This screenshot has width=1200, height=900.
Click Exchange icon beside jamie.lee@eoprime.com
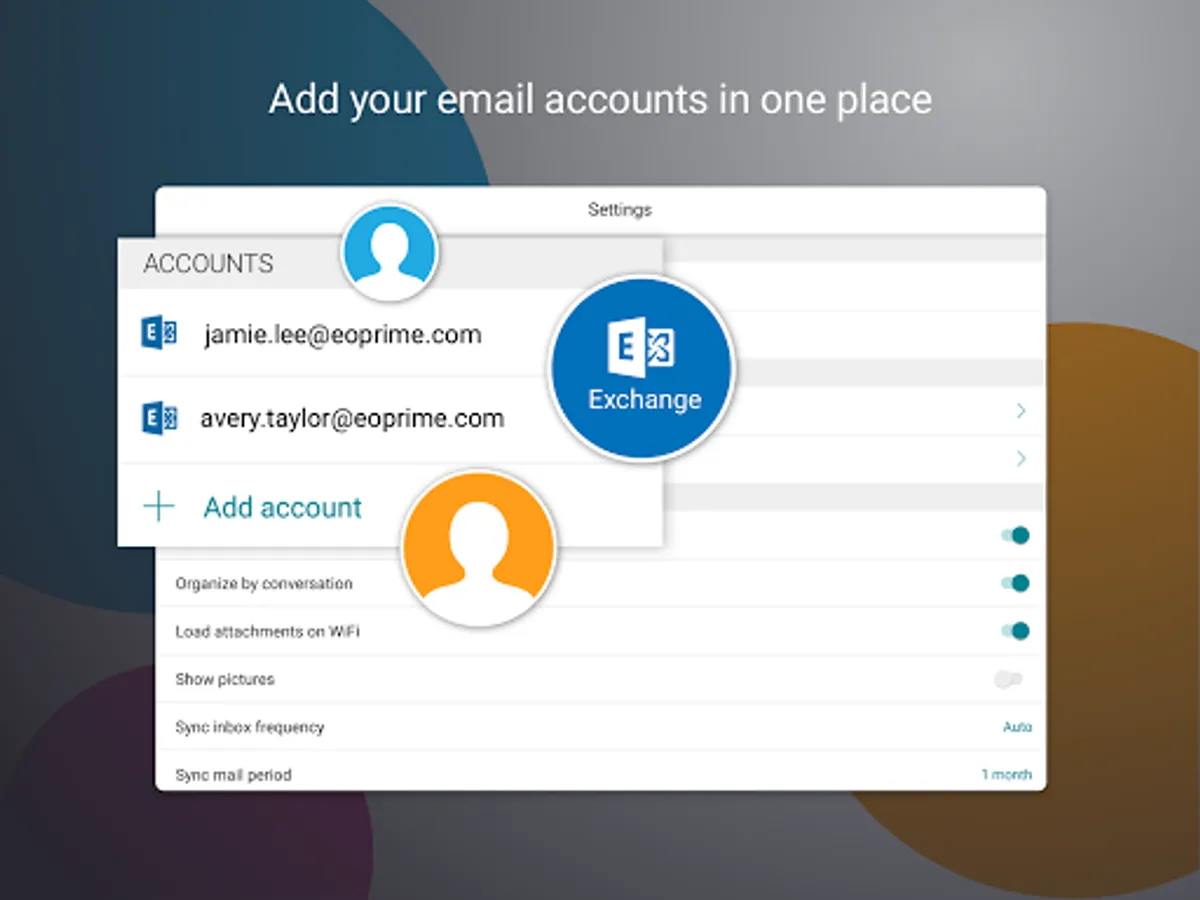tap(159, 334)
